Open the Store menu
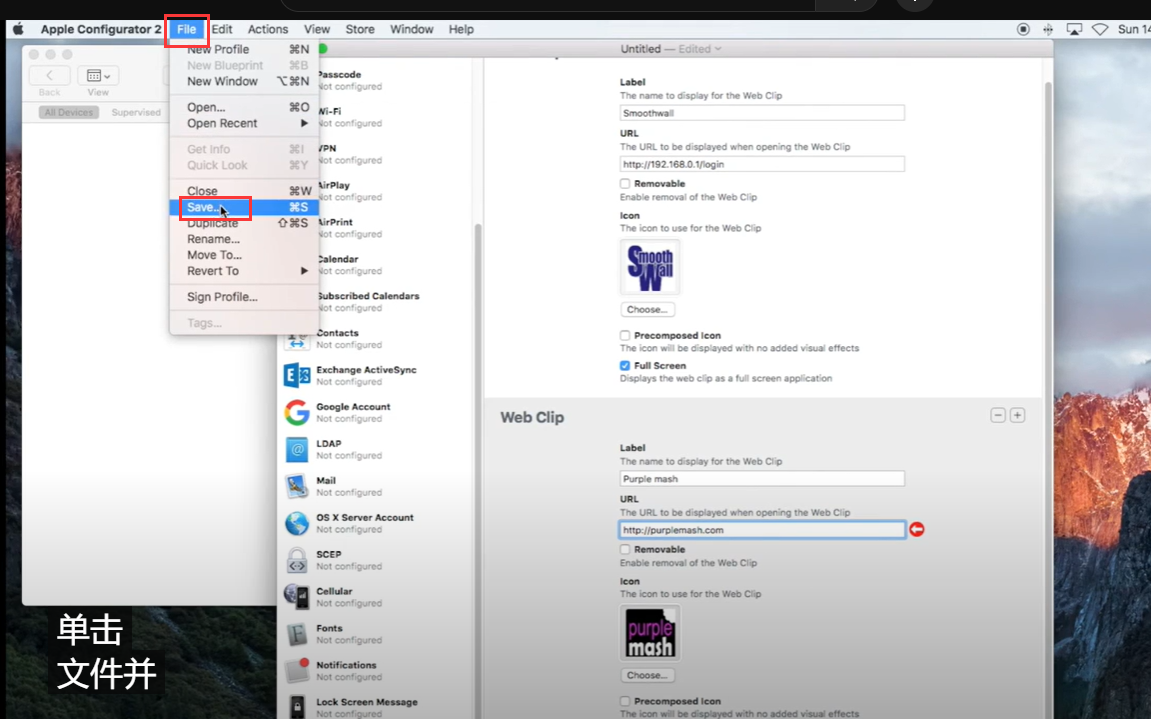The height and width of the screenshot is (719, 1151). click(360, 29)
